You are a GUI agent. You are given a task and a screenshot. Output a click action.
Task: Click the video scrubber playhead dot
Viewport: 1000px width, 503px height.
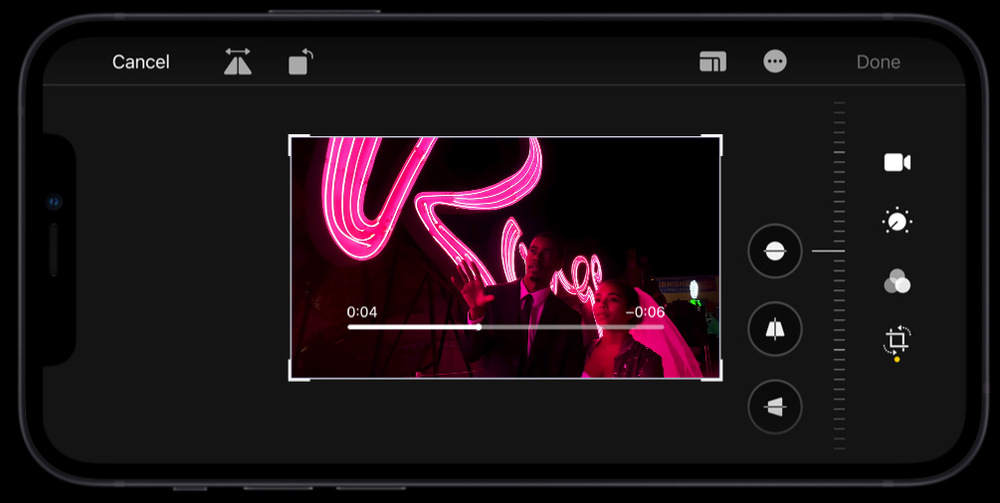(479, 327)
